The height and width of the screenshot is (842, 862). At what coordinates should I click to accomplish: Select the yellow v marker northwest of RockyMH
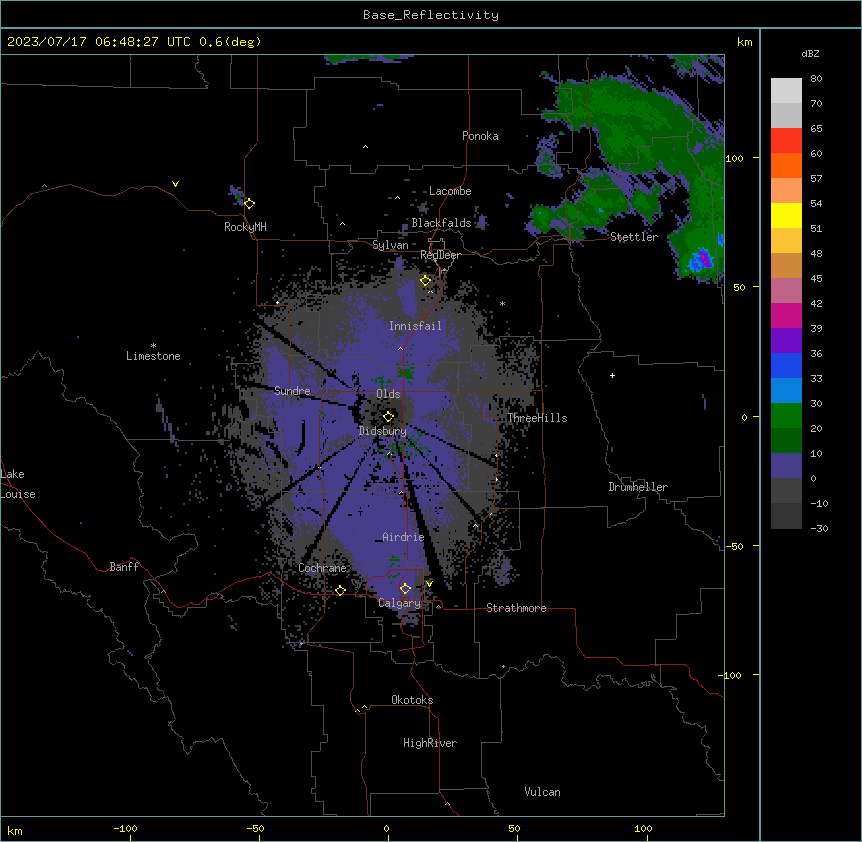click(x=175, y=184)
